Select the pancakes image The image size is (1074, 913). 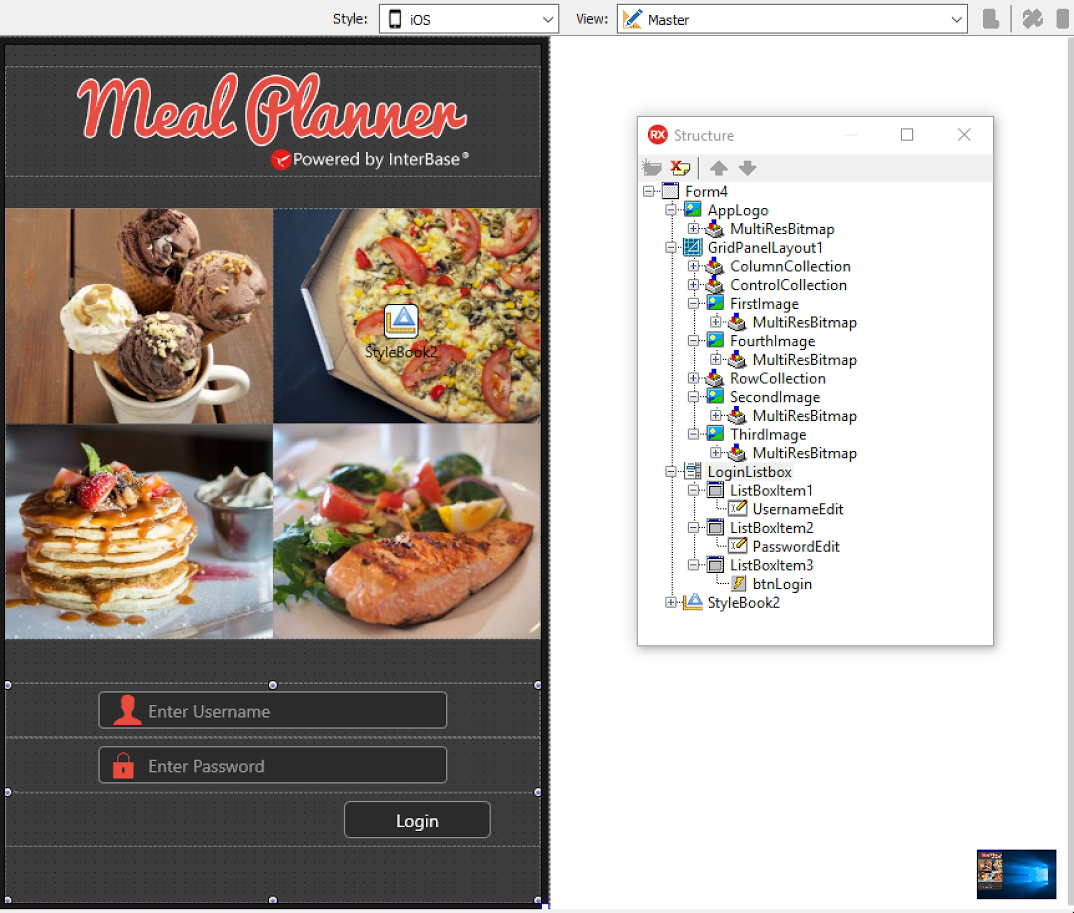click(139, 531)
